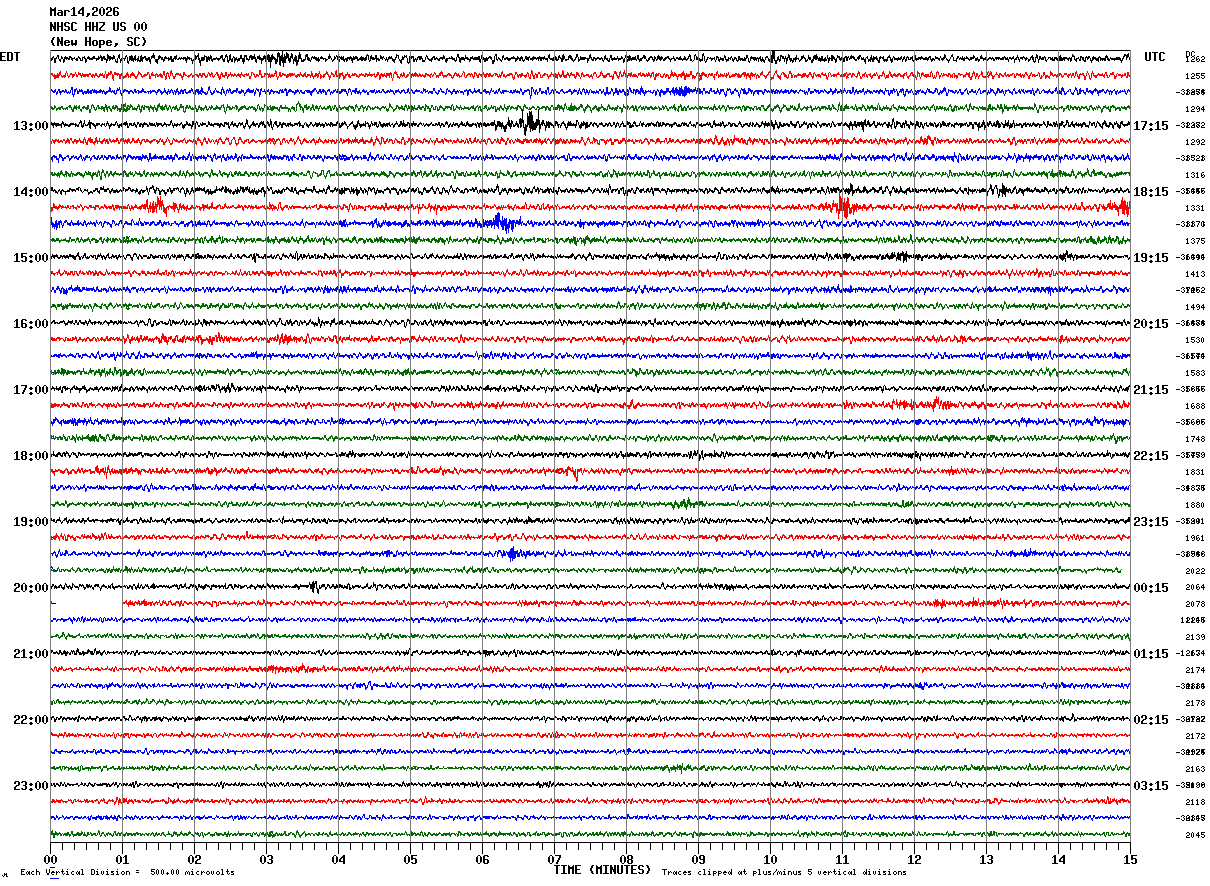Click minute tick label "05" on bottom axis
Viewport: 1210px width, 886px height.
(410, 859)
